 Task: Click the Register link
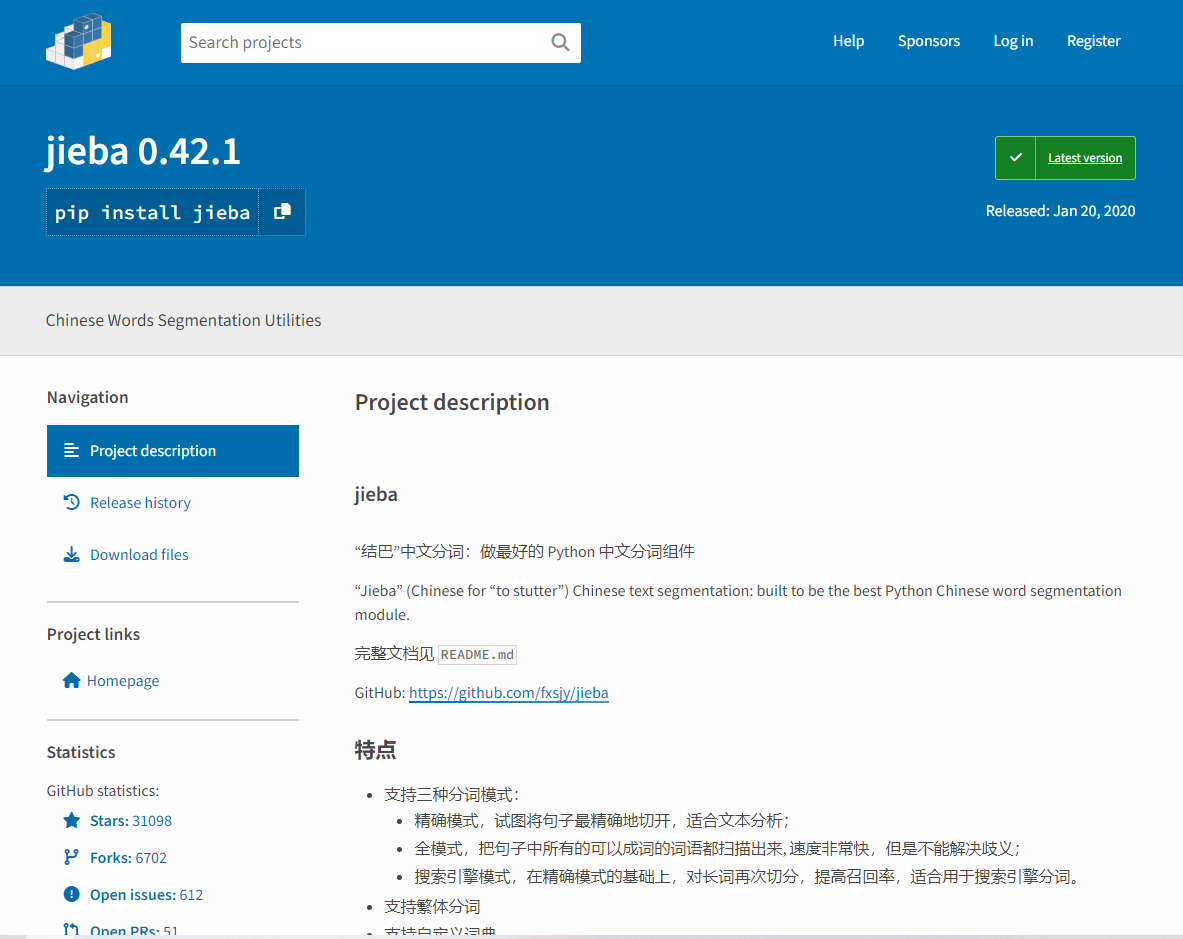tap(1093, 41)
